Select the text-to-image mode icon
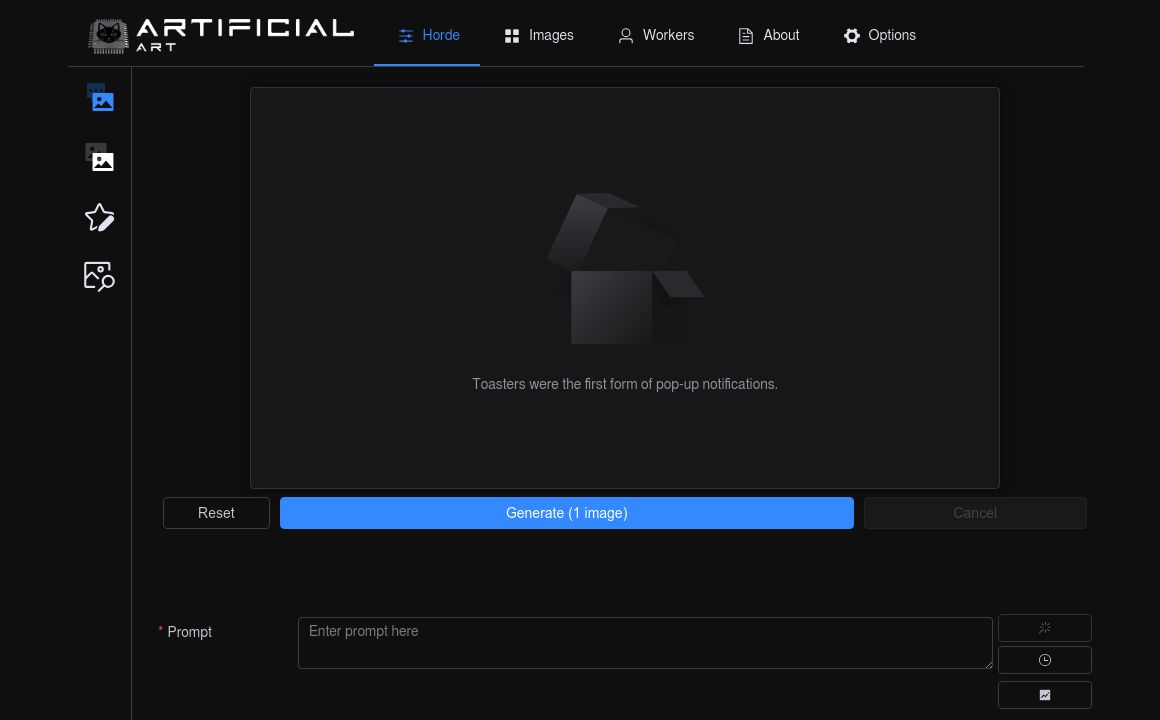Screen dimensions: 1160x720 (100, 98)
